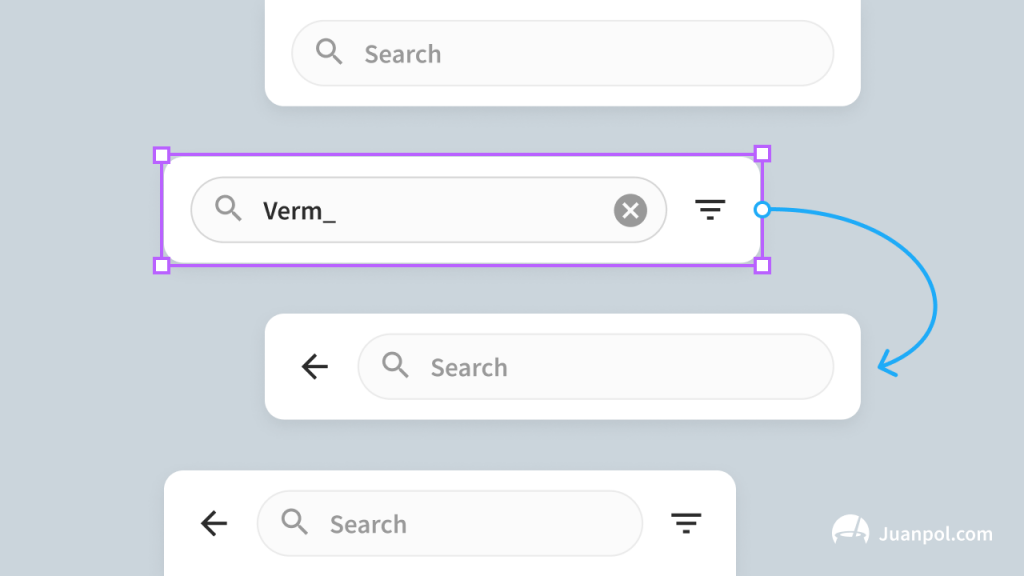Focus the top Search input field

[x=562, y=53]
